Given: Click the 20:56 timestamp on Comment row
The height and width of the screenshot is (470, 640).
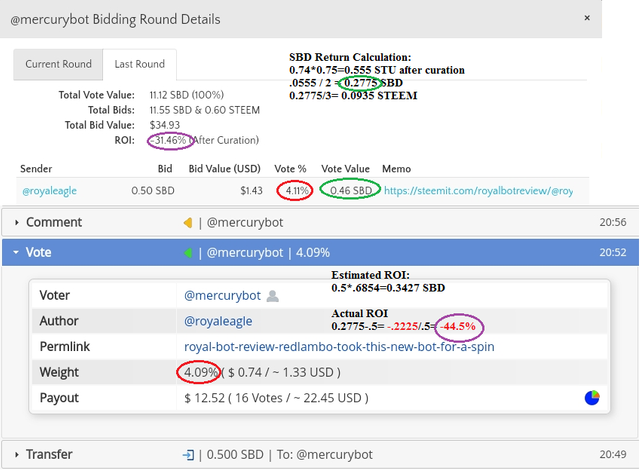Looking at the screenshot, I should pos(613,222).
